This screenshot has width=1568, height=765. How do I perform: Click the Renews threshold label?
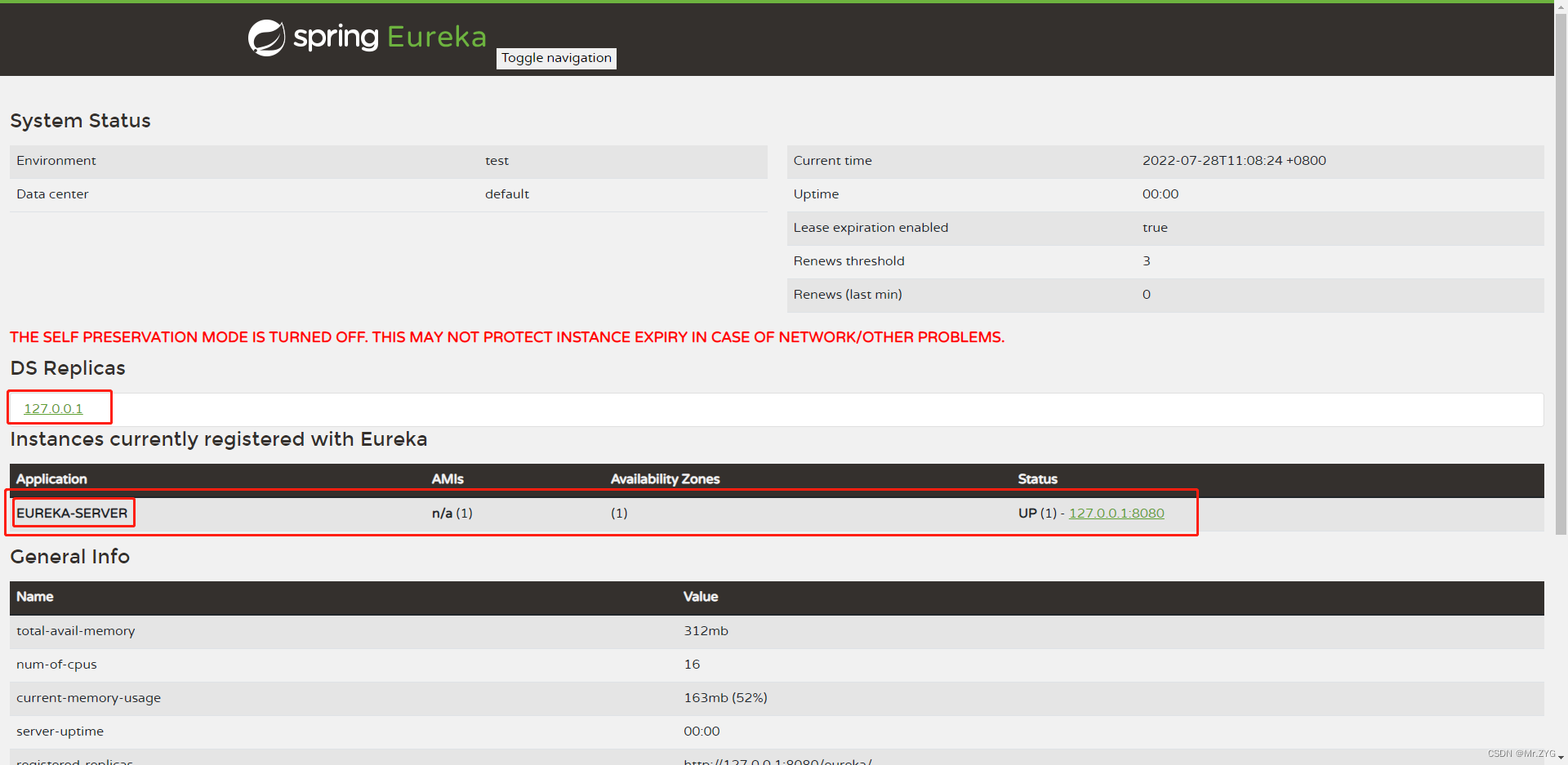[x=849, y=261]
